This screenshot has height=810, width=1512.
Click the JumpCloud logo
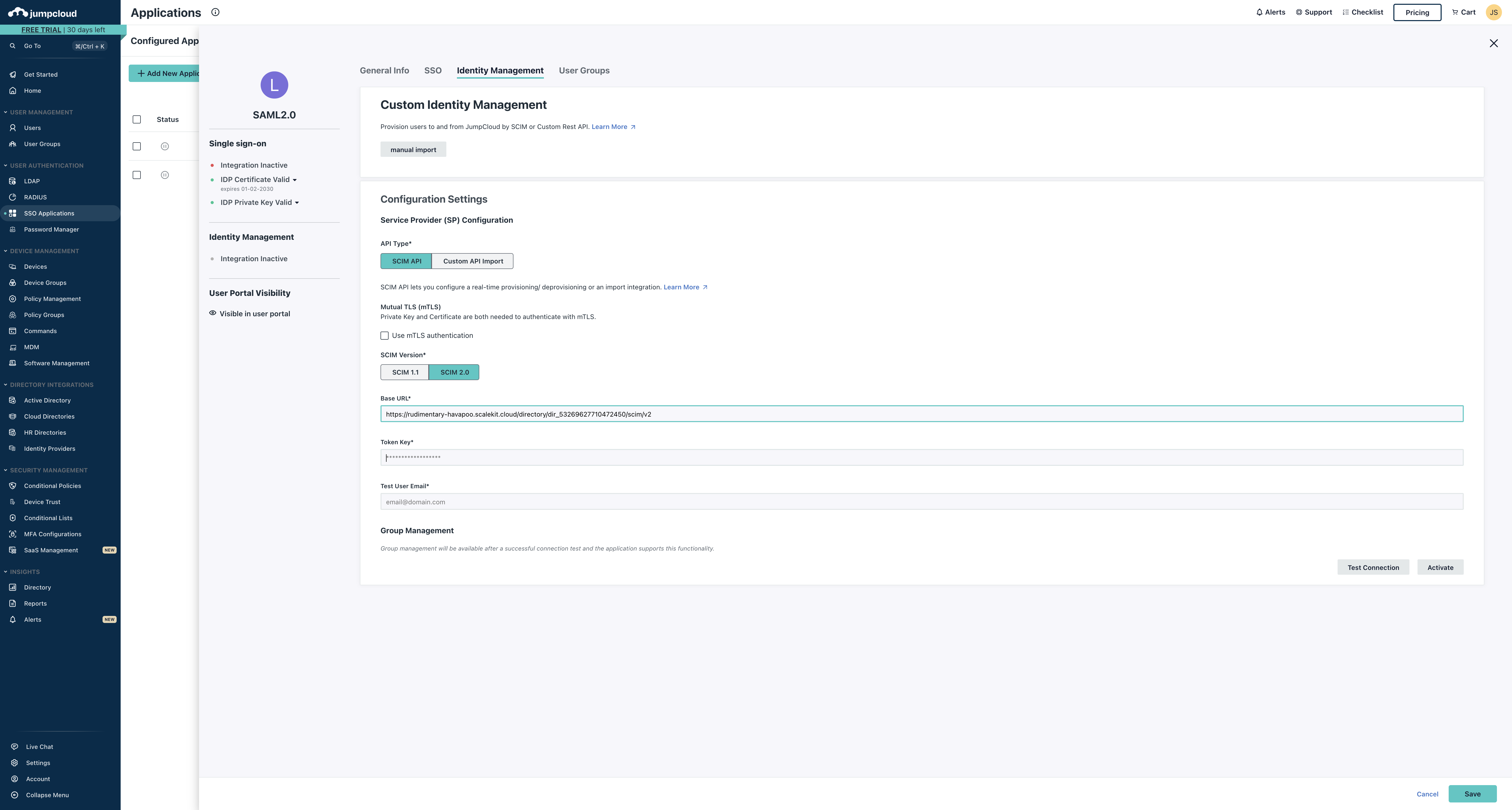tap(42, 13)
